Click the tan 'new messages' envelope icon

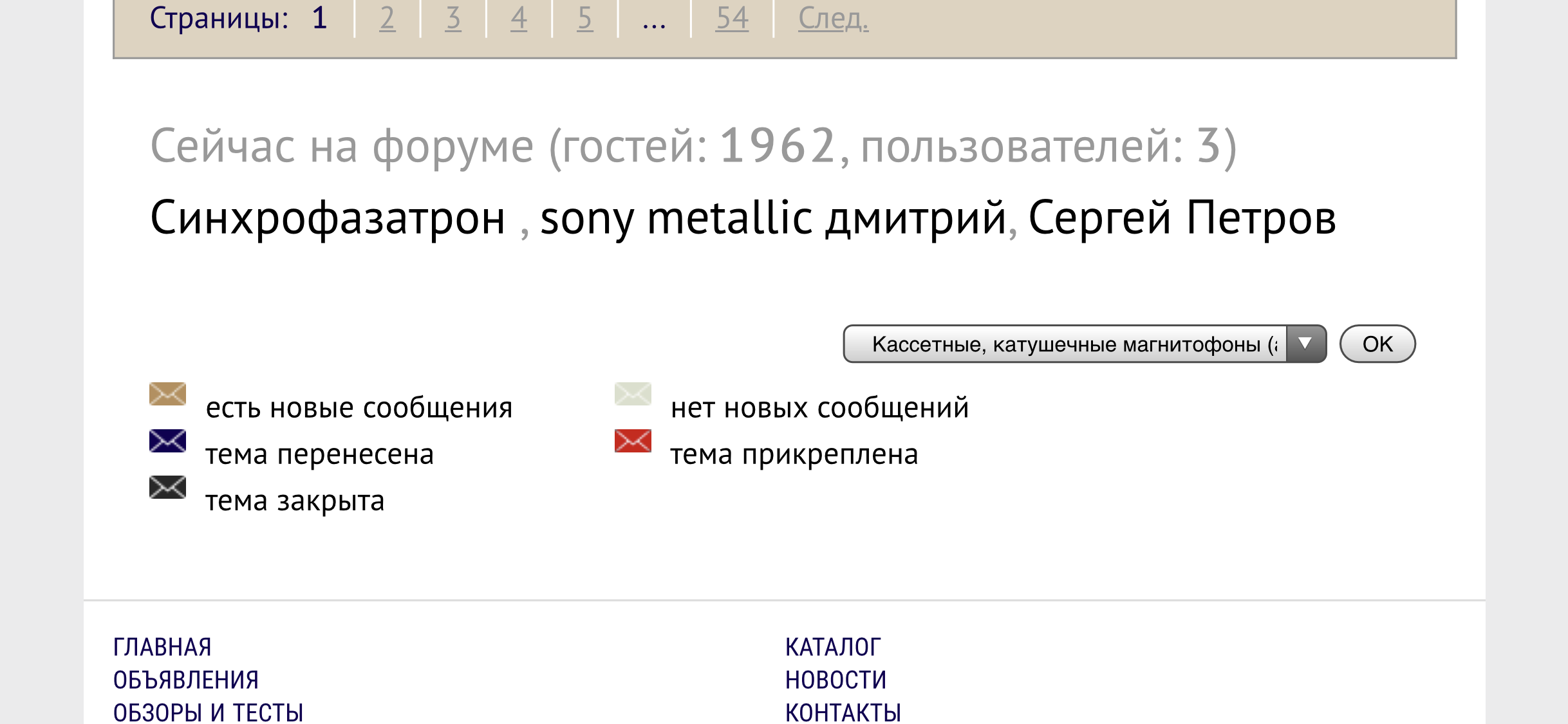pos(167,394)
